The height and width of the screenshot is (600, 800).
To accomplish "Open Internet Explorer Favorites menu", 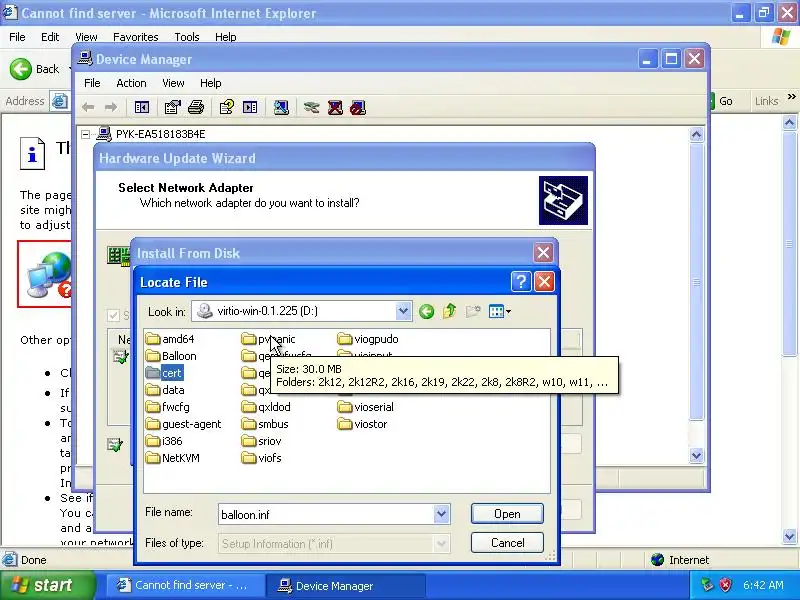I will pyautogui.click(x=136, y=37).
